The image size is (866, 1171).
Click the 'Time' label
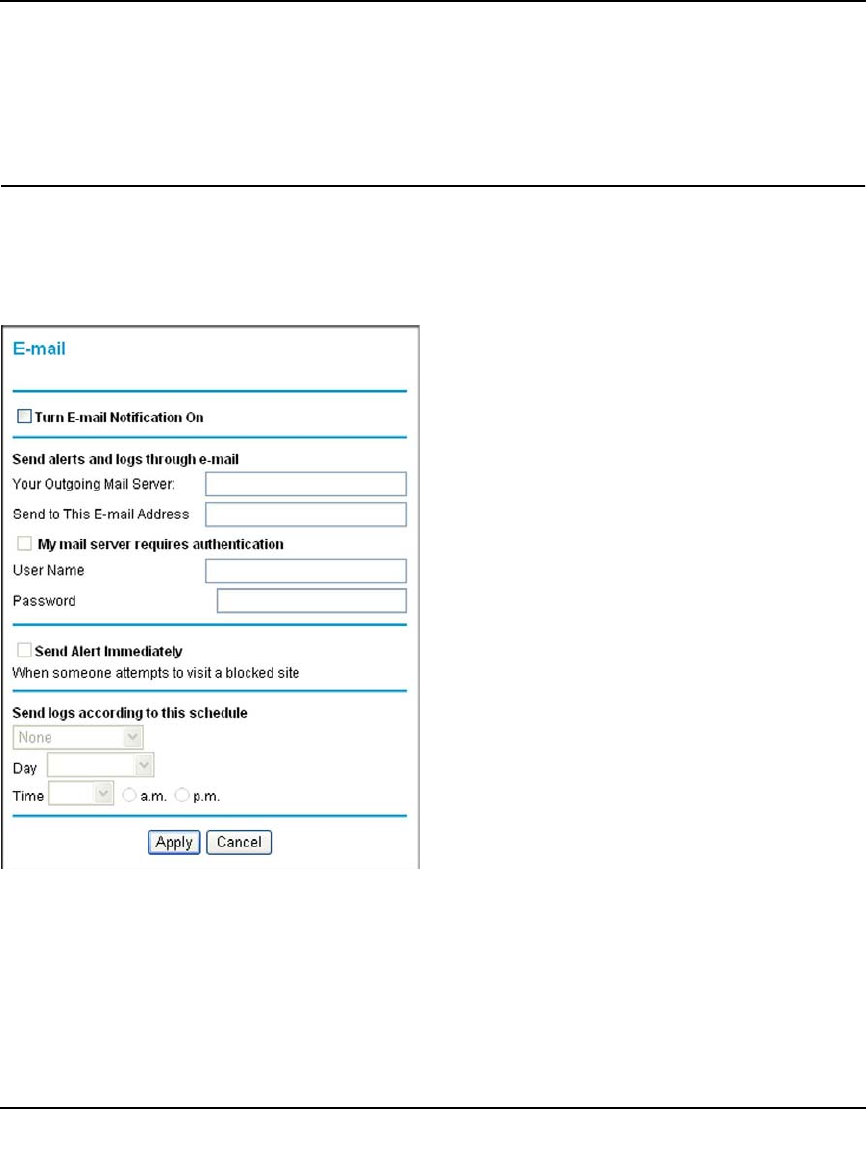pos(28,796)
